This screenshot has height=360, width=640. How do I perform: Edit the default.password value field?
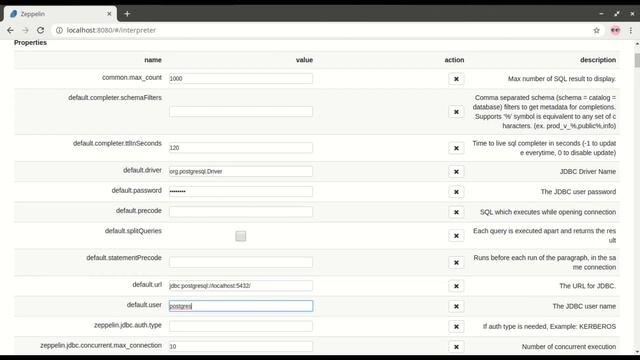tap(241, 191)
